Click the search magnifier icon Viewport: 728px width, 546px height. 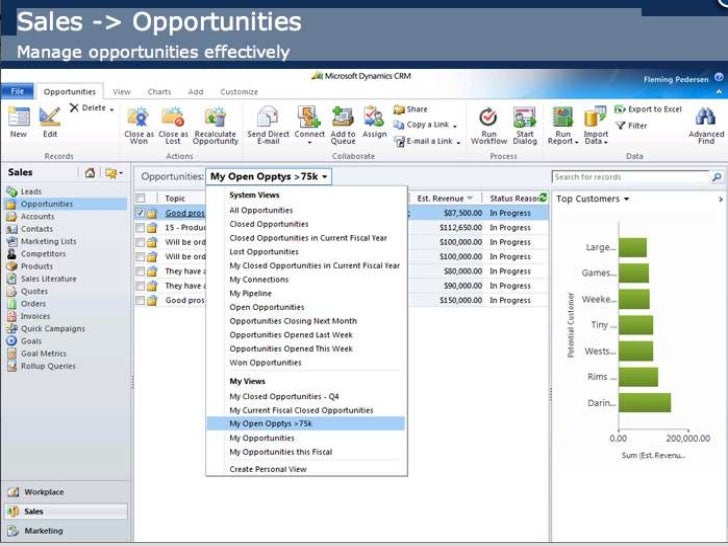[717, 177]
